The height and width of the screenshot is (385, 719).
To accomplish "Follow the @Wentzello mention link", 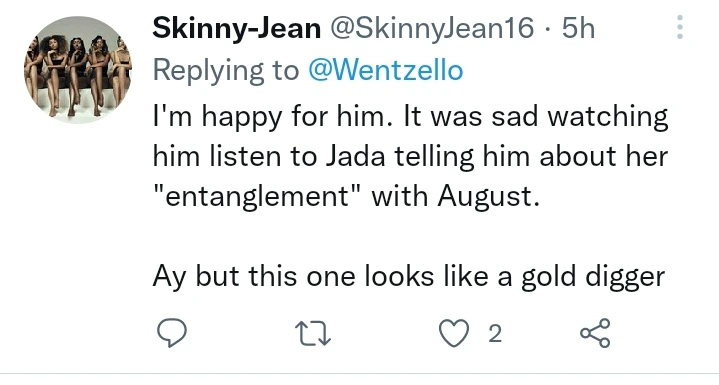I will click(385, 71).
